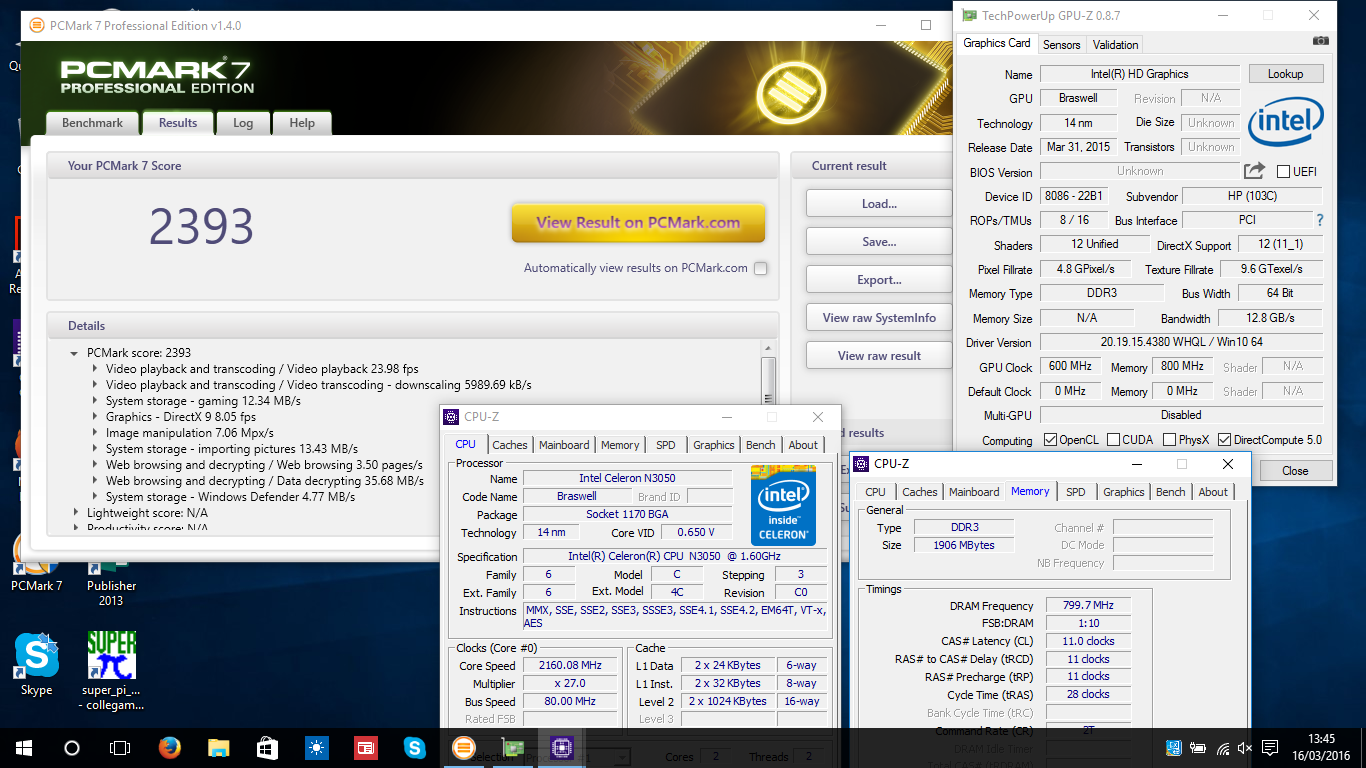Click View raw SystemInfo button
The width and height of the screenshot is (1366, 768).
(x=879, y=318)
